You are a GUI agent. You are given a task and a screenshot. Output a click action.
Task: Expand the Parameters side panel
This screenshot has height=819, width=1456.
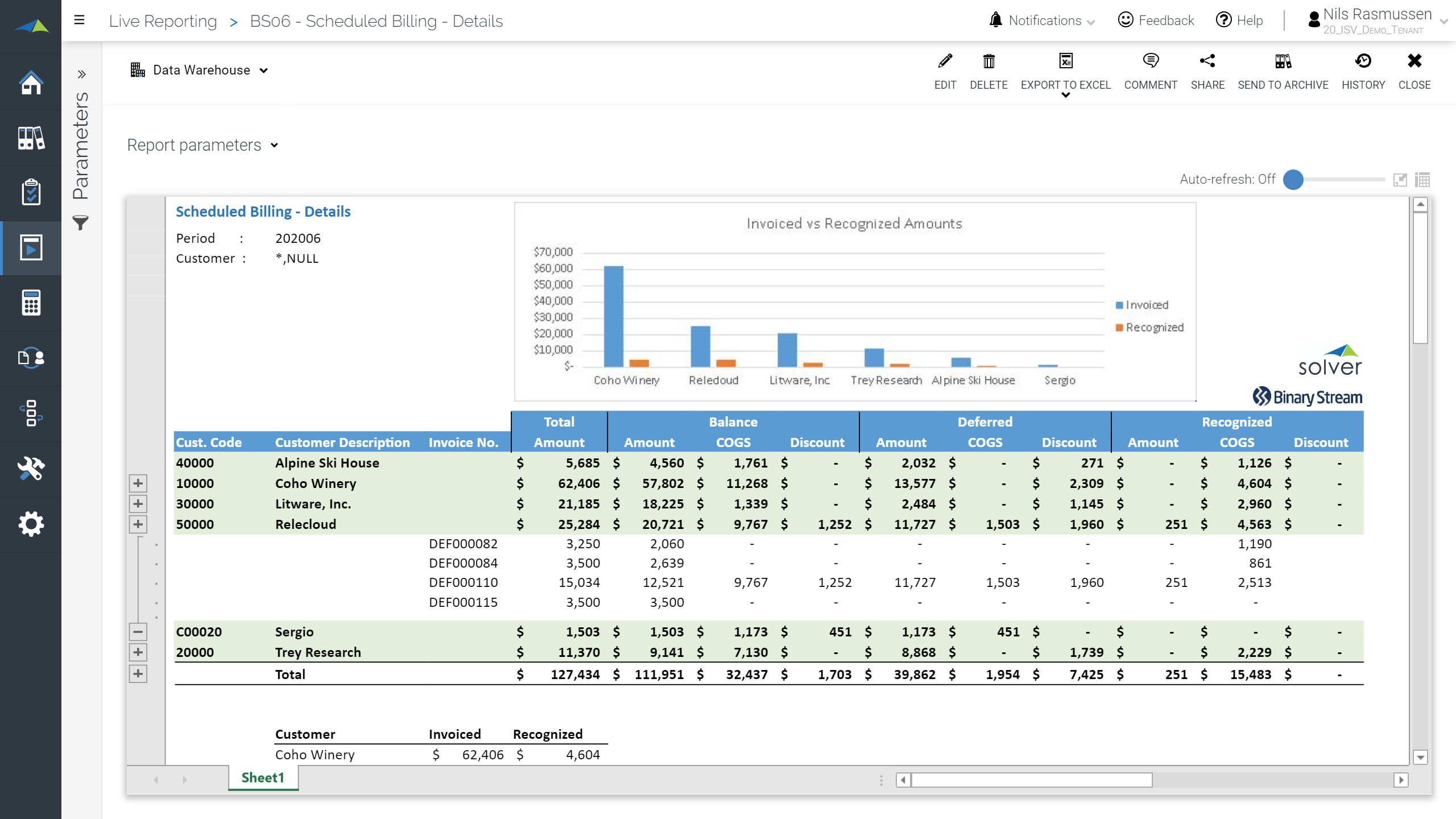81,74
